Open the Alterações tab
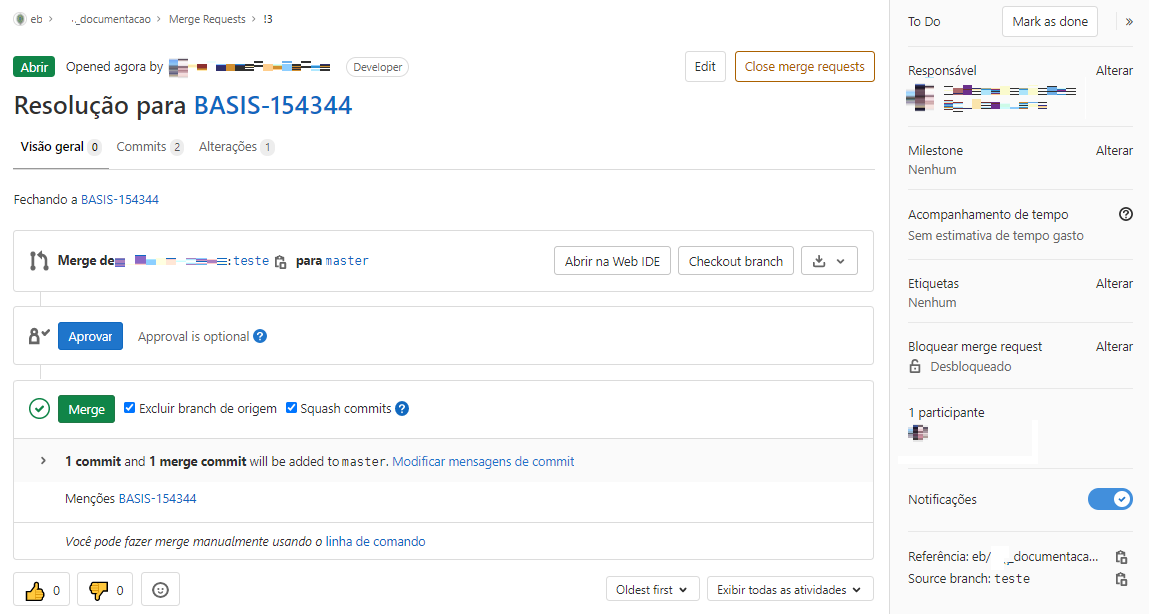1149x614 pixels. (227, 146)
